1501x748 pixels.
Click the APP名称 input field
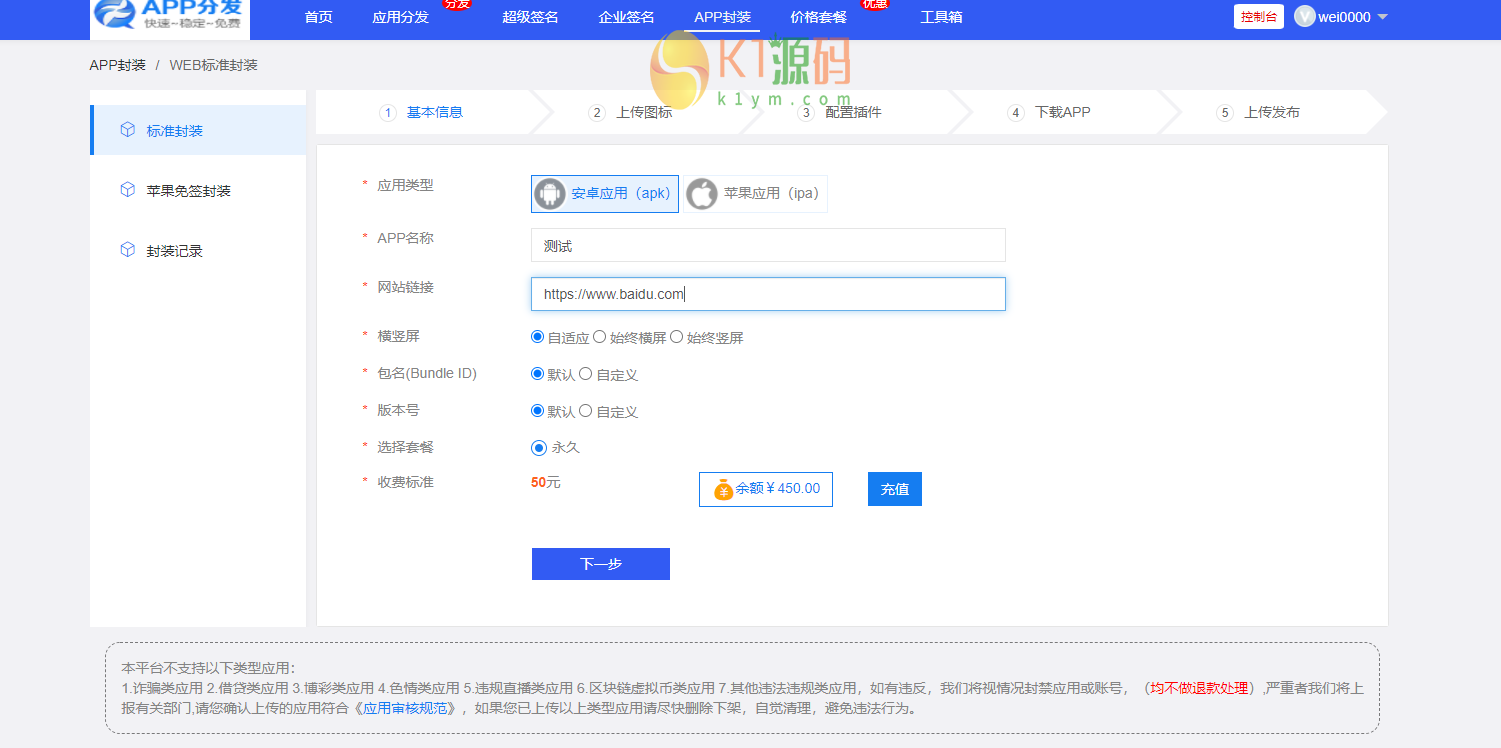[x=767, y=246]
